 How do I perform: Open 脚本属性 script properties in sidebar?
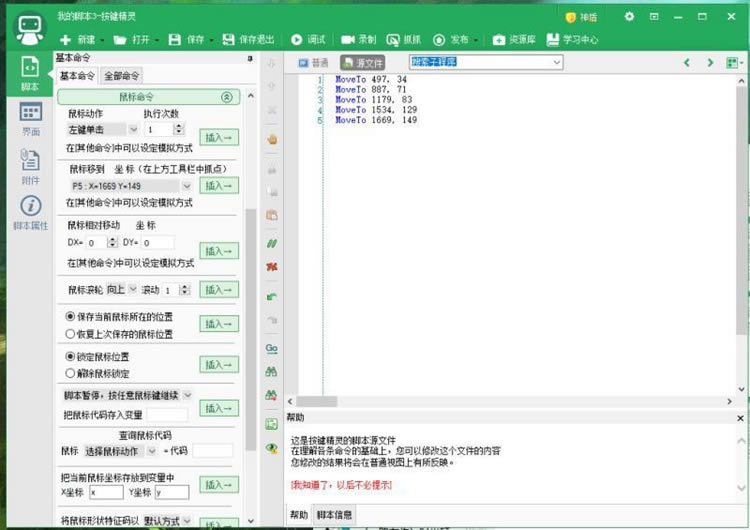30,213
